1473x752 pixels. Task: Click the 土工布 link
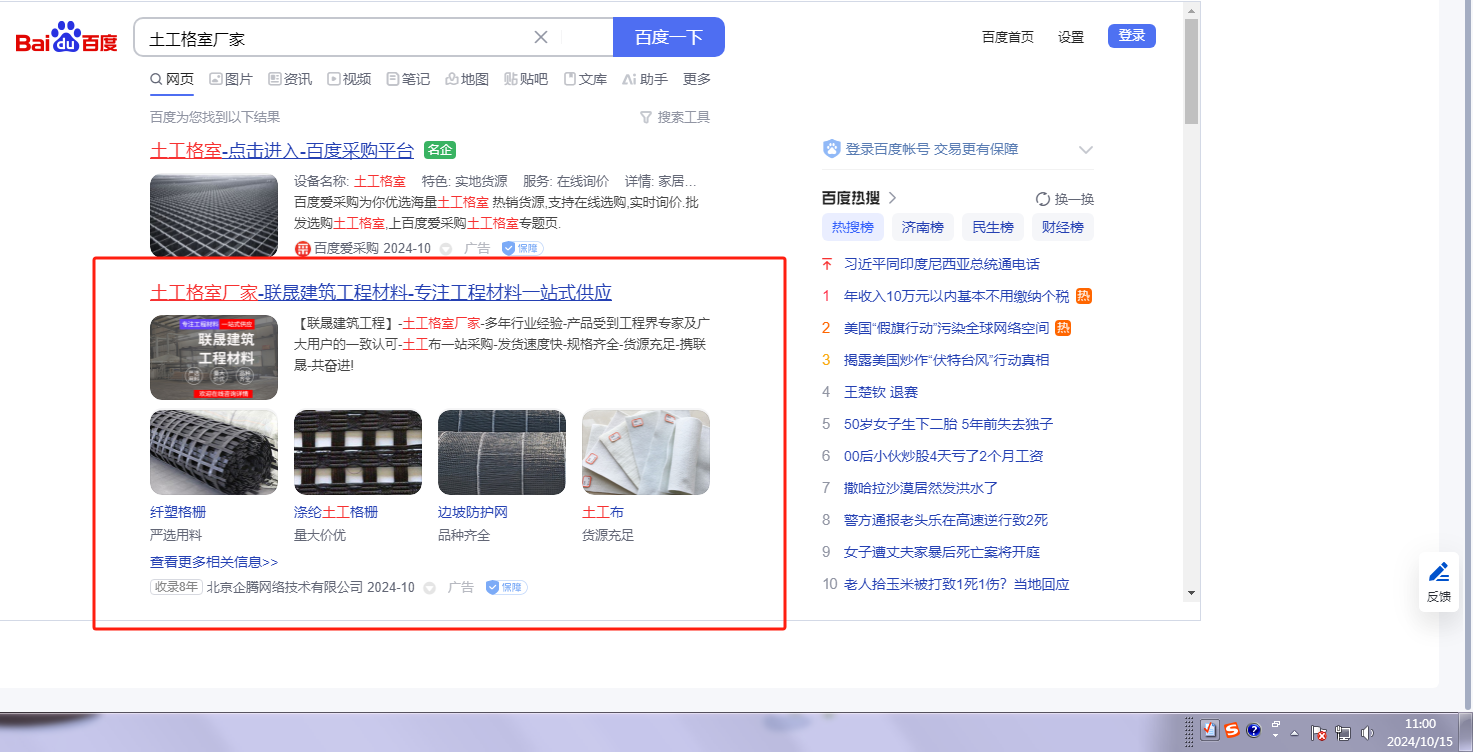click(x=603, y=512)
